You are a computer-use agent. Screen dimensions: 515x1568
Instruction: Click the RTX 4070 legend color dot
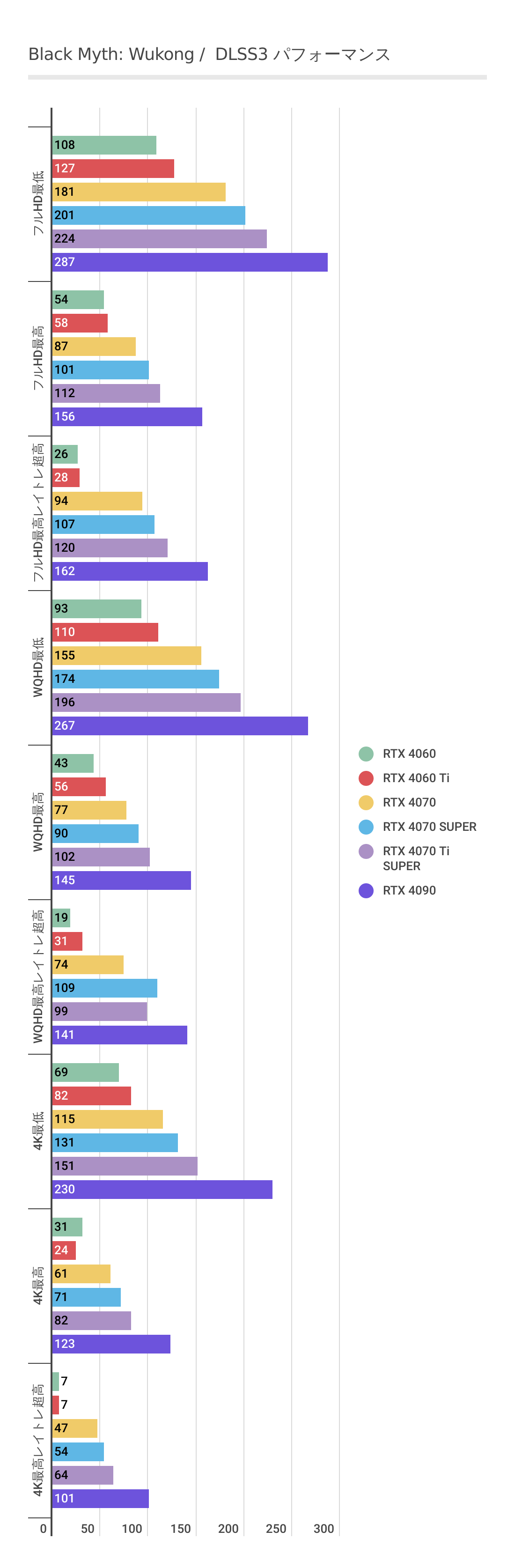pyautogui.click(x=366, y=802)
